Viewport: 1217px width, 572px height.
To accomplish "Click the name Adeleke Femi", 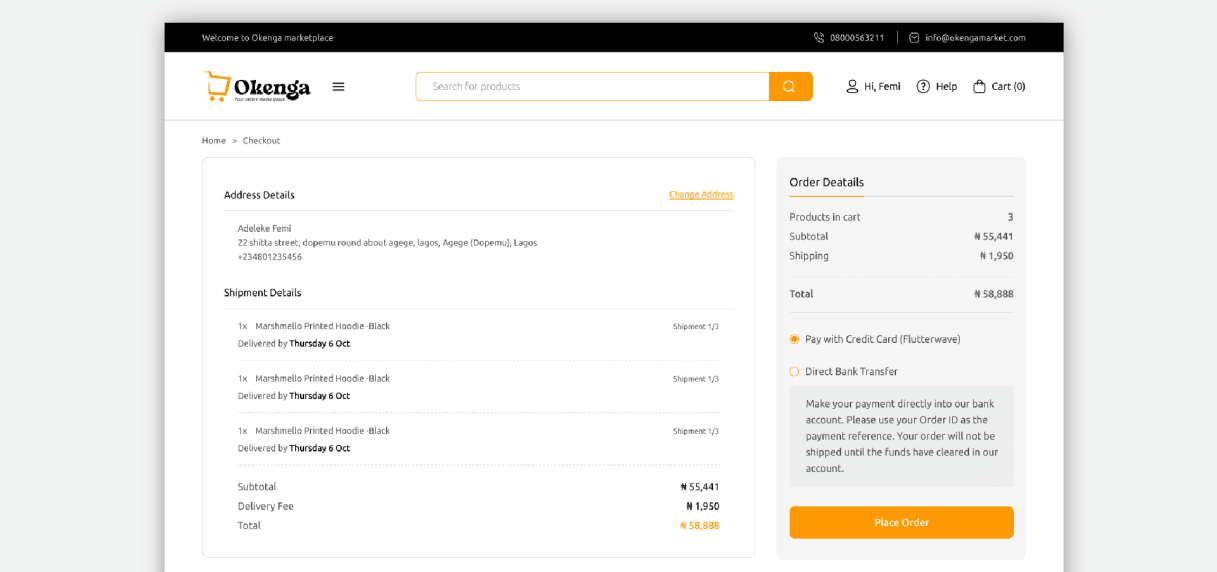I will tap(264, 228).
